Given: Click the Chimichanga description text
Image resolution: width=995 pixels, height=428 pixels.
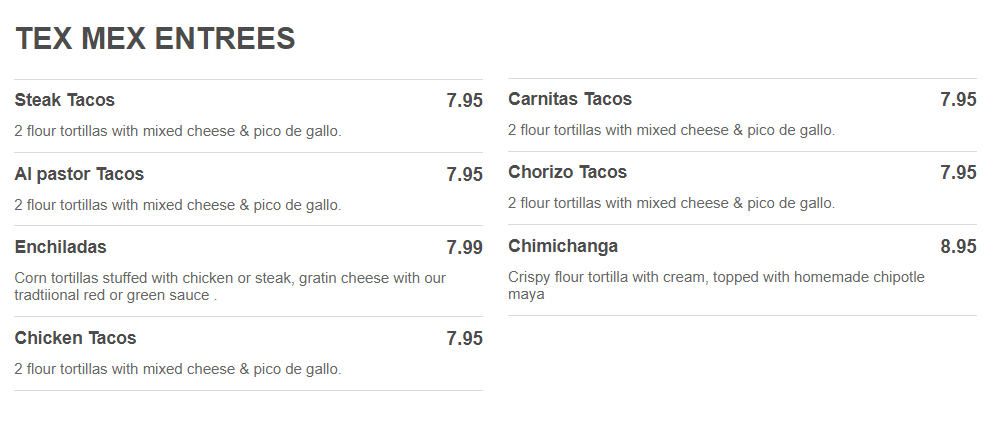Looking at the screenshot, I should coord(716,286).
